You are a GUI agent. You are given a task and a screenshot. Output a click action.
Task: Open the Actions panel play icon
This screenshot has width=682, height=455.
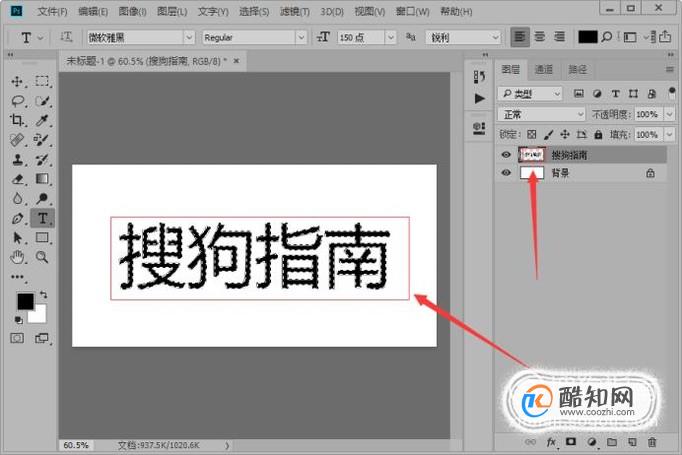tap(479, 98)
